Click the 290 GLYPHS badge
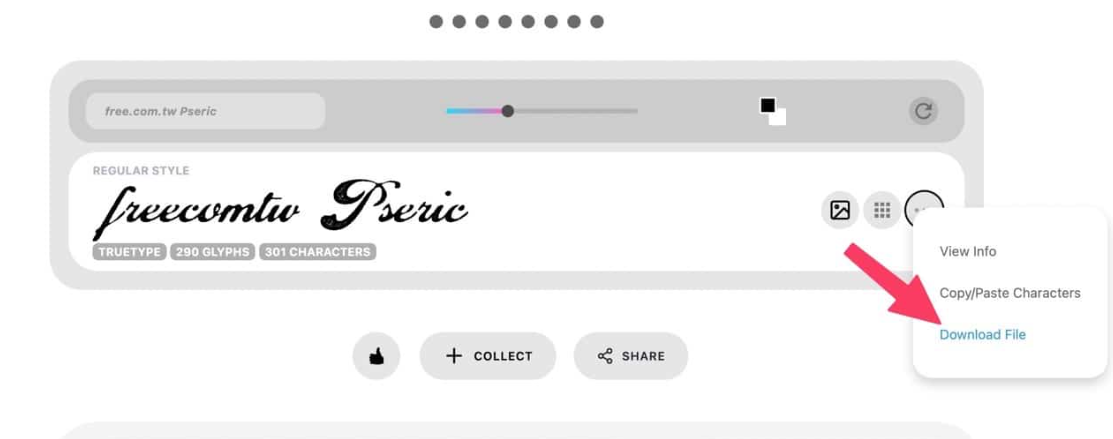Viewport: 1113px width, 439px height. [212, 251]
